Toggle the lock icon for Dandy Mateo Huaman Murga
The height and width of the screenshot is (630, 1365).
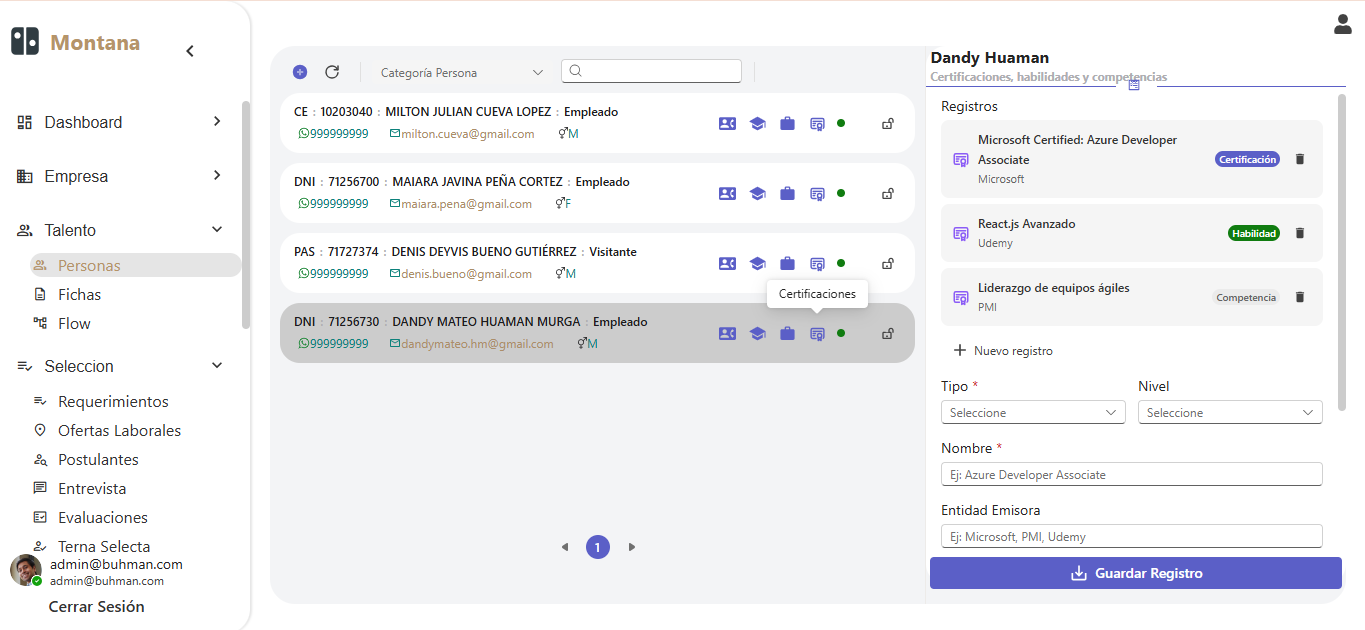pyautogui.click(x=887, y=333)
